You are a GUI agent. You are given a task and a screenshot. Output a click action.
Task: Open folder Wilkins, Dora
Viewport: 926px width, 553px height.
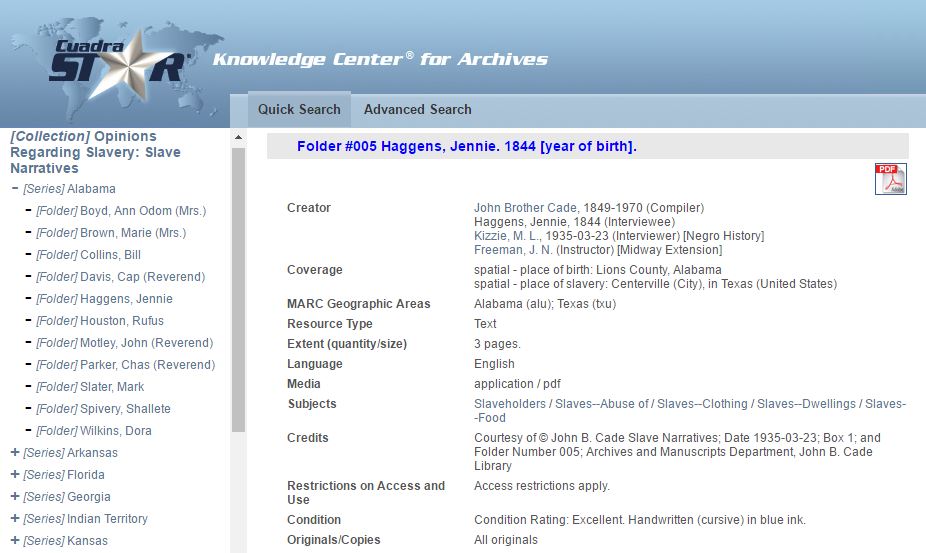(x=94, y=431)
